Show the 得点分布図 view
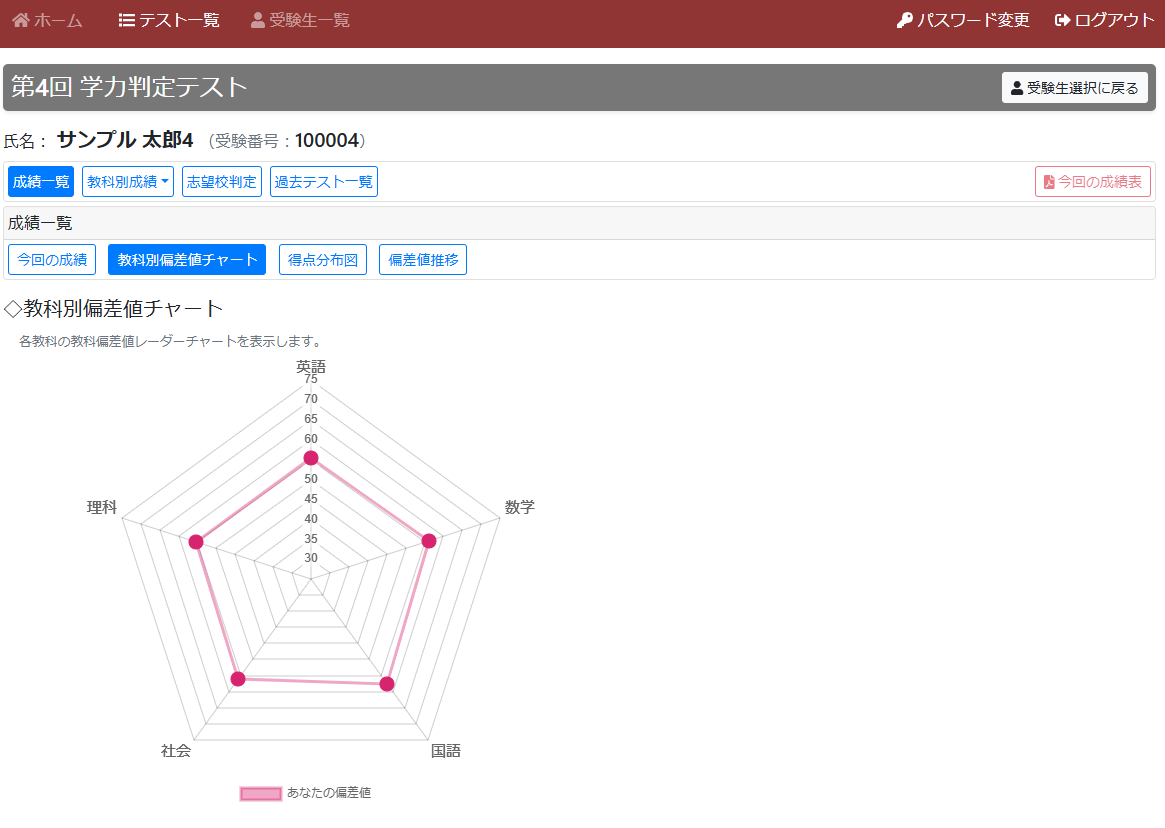The height and width of the screenshot is (828, 1165). tap(323, 259)
